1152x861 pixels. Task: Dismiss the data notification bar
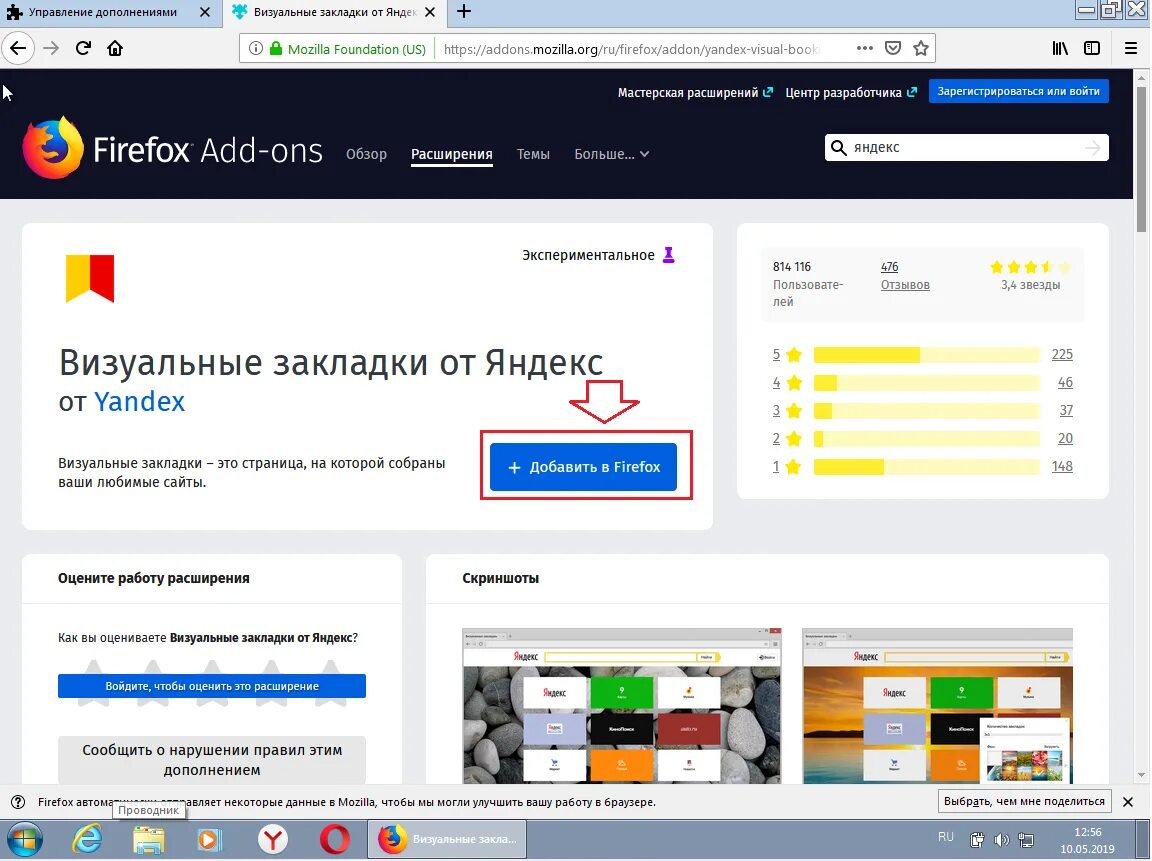pos(1128,802)
